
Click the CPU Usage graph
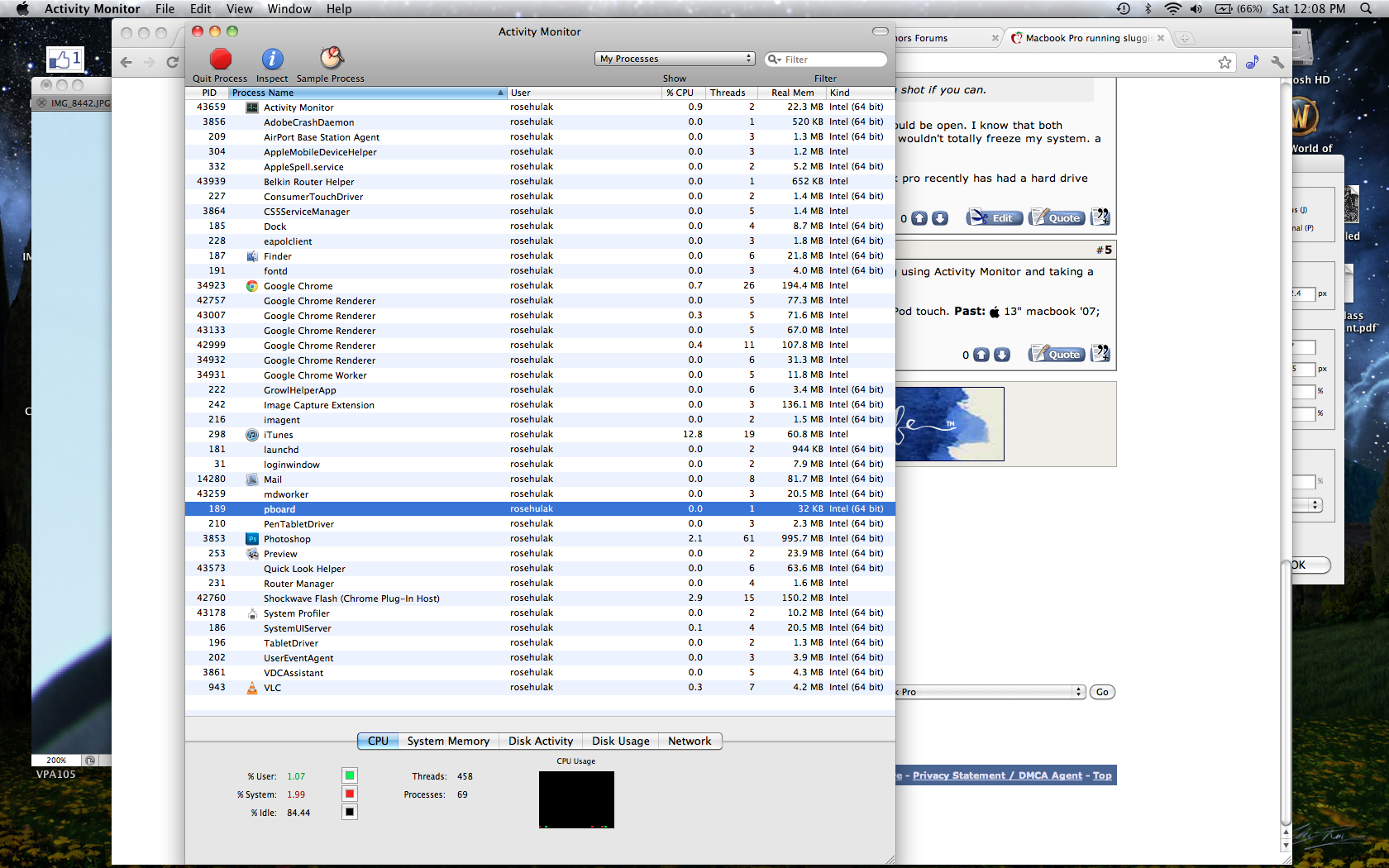[x=576, y=799]
